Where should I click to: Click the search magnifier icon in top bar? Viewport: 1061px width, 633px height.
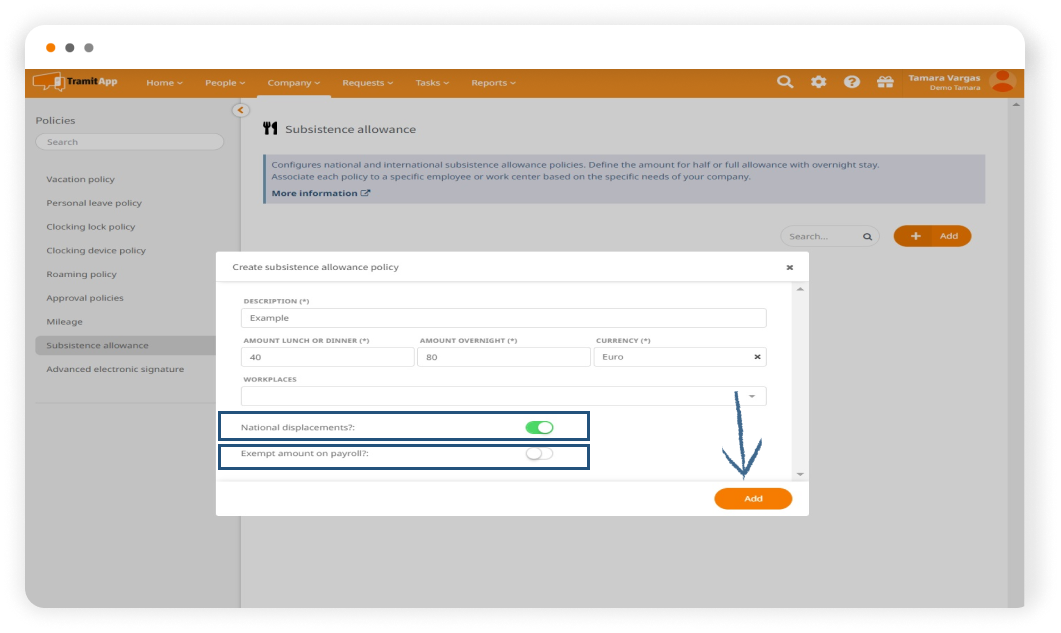tap(785, 82)
